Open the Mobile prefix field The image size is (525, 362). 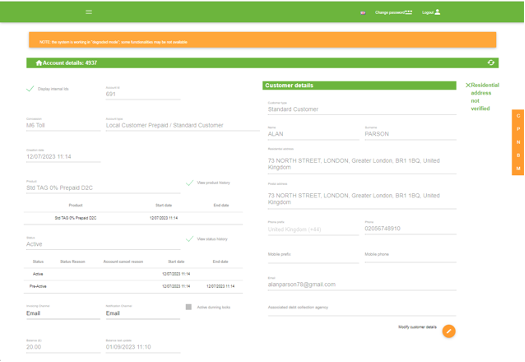pos(313,256)
